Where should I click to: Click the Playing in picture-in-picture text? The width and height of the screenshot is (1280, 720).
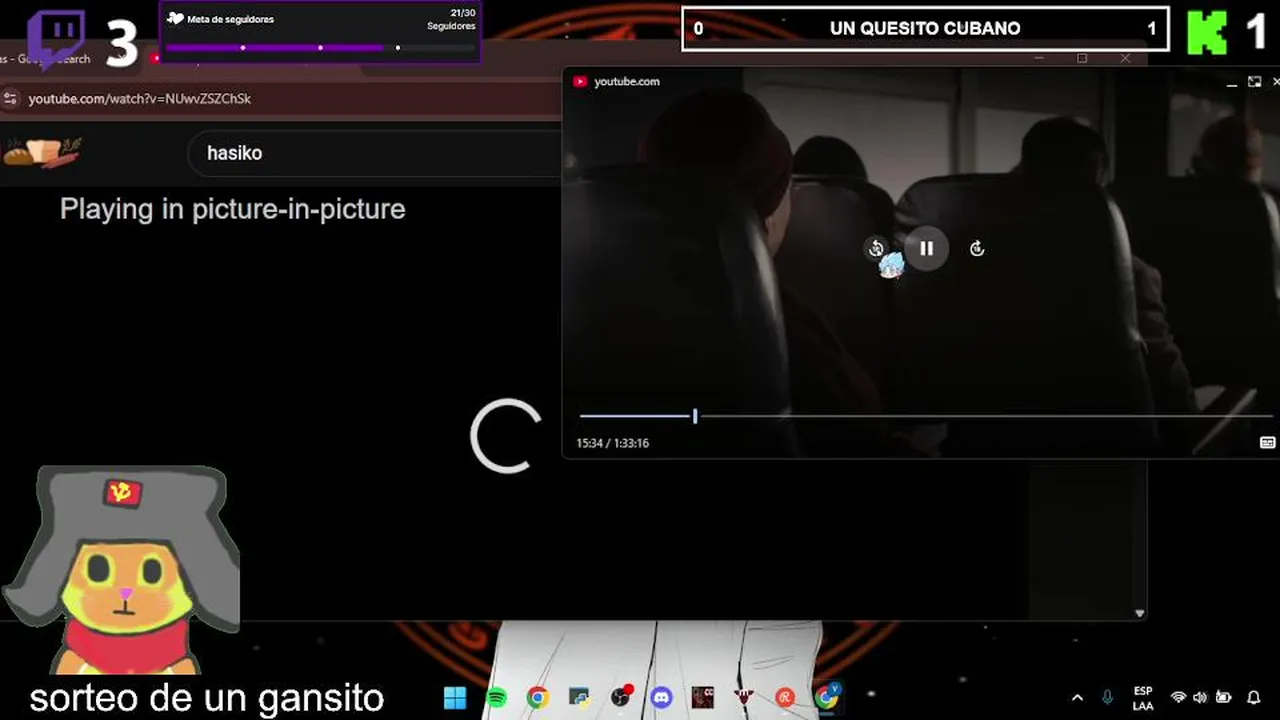coord(232,209)
